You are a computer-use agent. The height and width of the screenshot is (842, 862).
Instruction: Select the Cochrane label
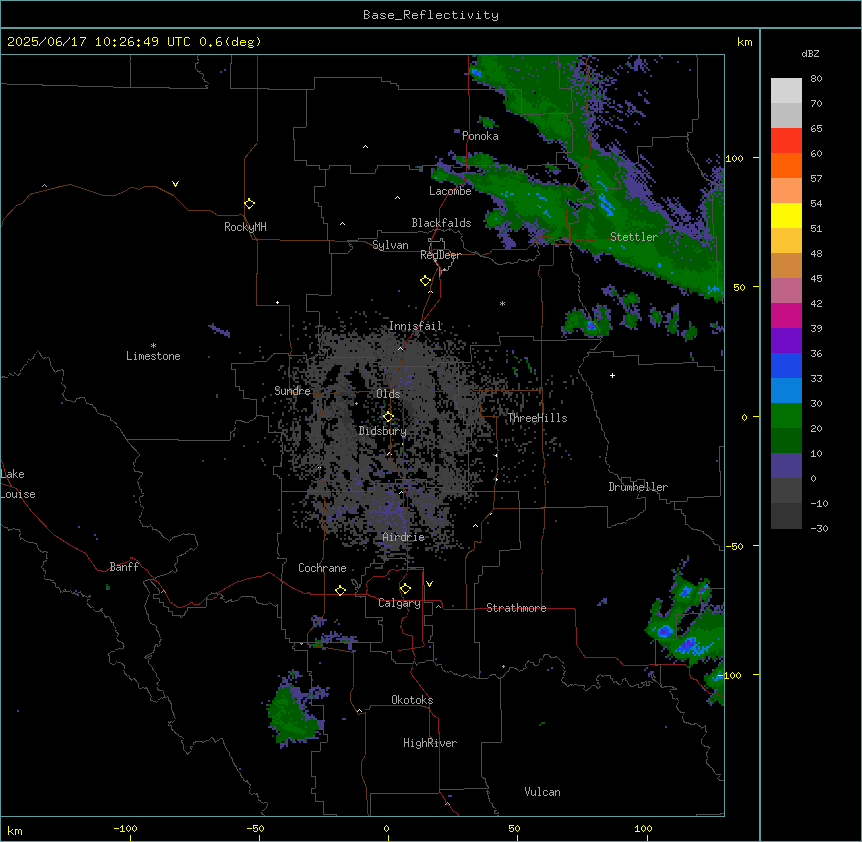tap(322, 568)
